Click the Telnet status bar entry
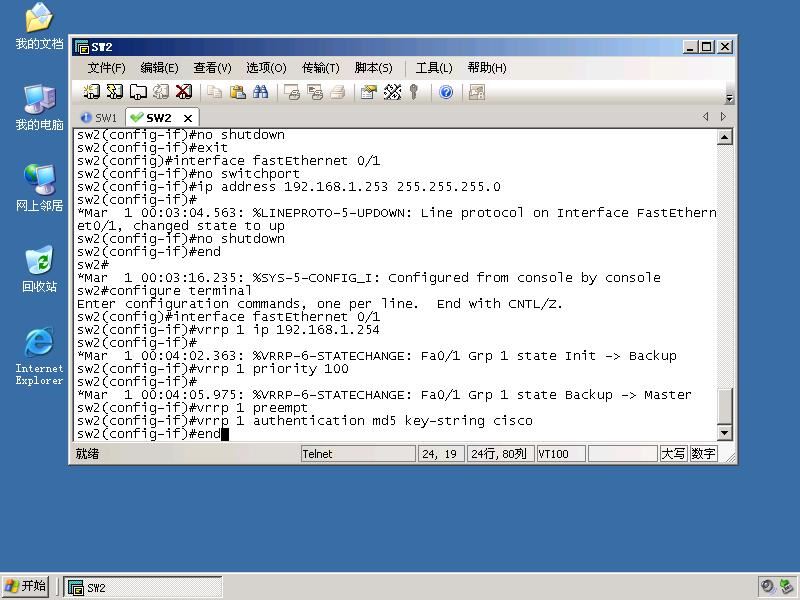 (358, 454)
